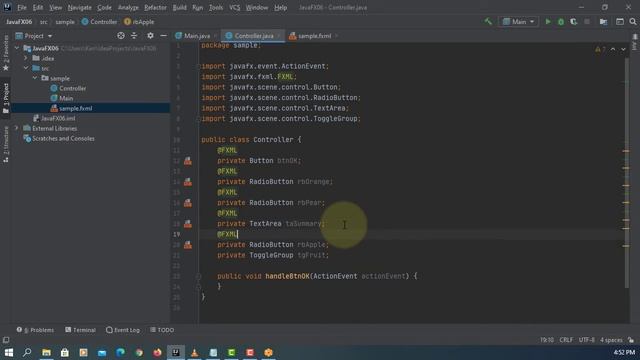Click tool-window quick access icon bottom-left
This screenshot has height=360, width=640.
click(6, 340)
